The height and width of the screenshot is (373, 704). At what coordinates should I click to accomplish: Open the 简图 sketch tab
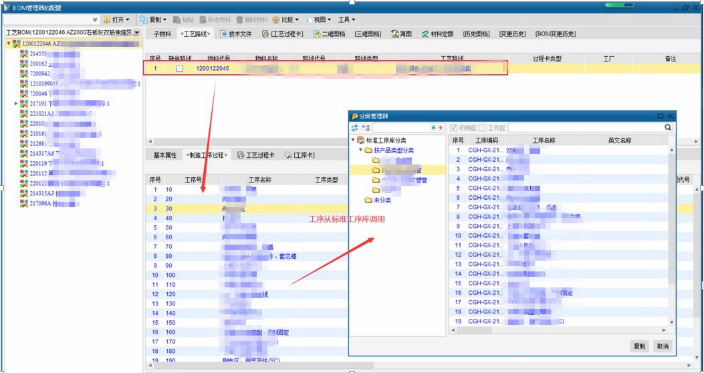click(x=401, y=34)
